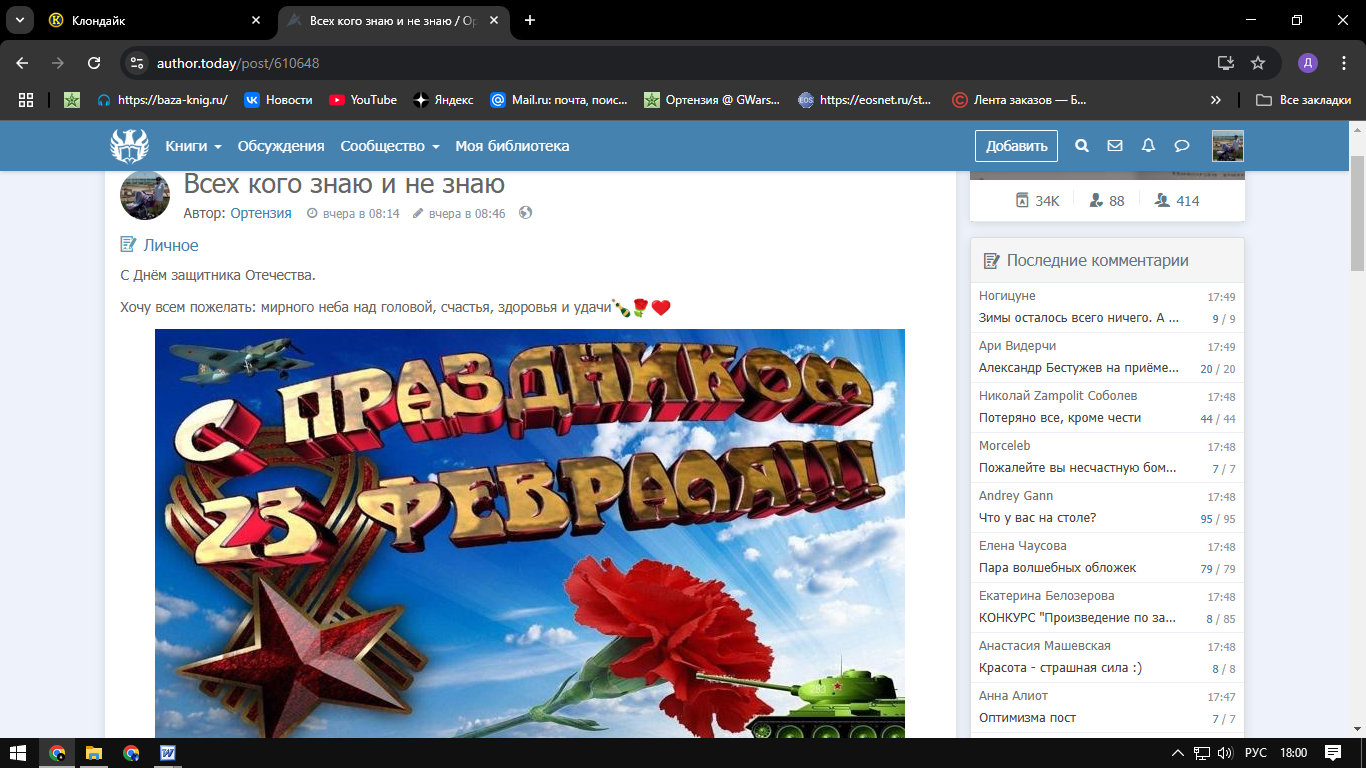The width and height of the screenshot is (1366, 768).
Task: Go to Моя библиотека
Action: [512, 146]
